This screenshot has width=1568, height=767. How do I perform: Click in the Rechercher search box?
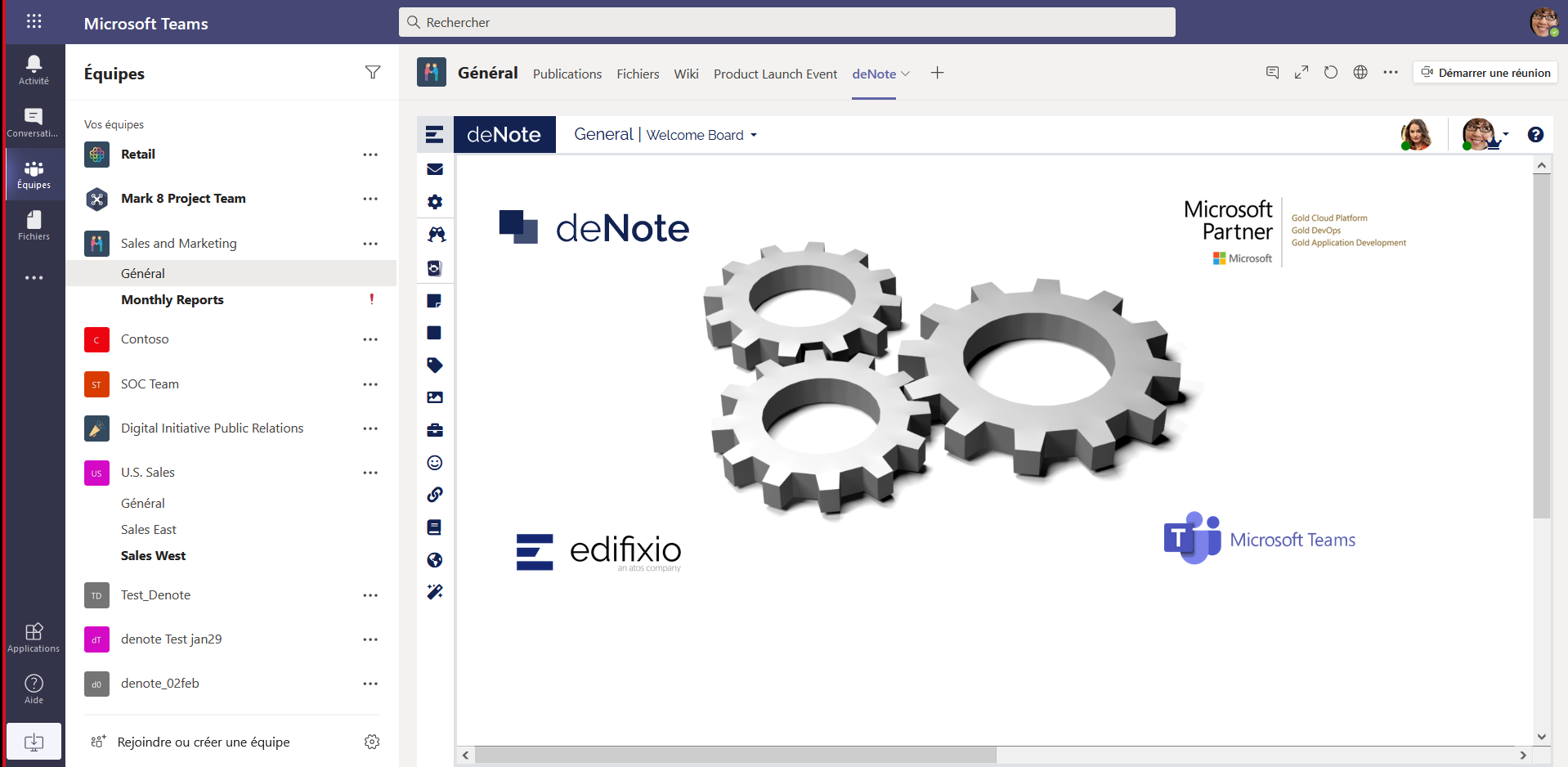(786, 22)
